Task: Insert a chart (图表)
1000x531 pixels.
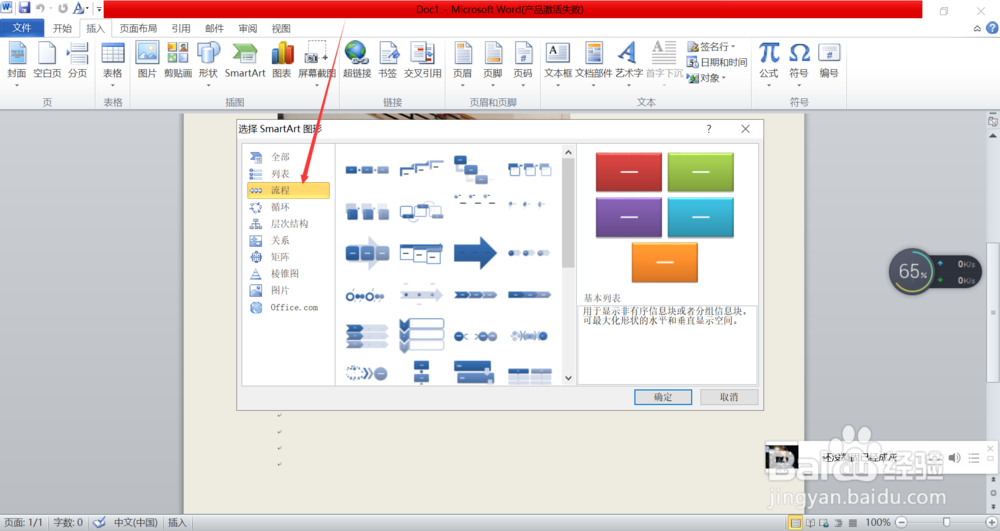Action: (282, 61)
